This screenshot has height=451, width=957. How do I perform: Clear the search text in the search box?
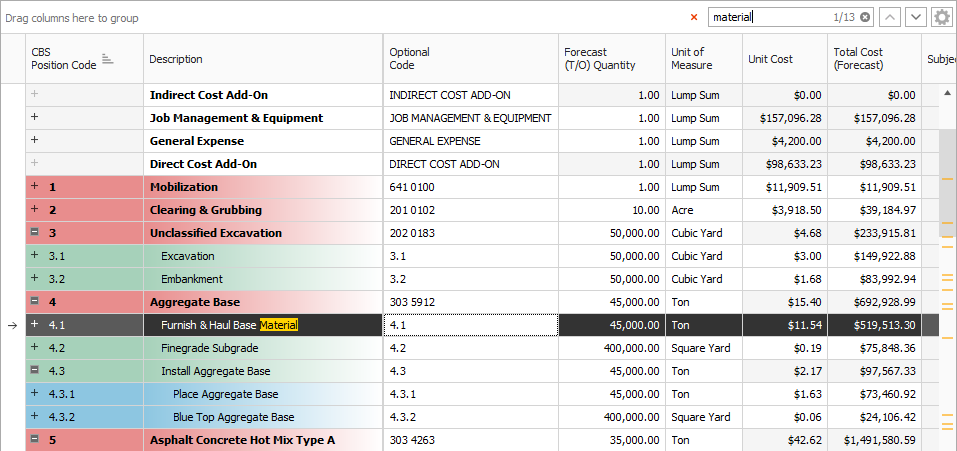(865, 17)
